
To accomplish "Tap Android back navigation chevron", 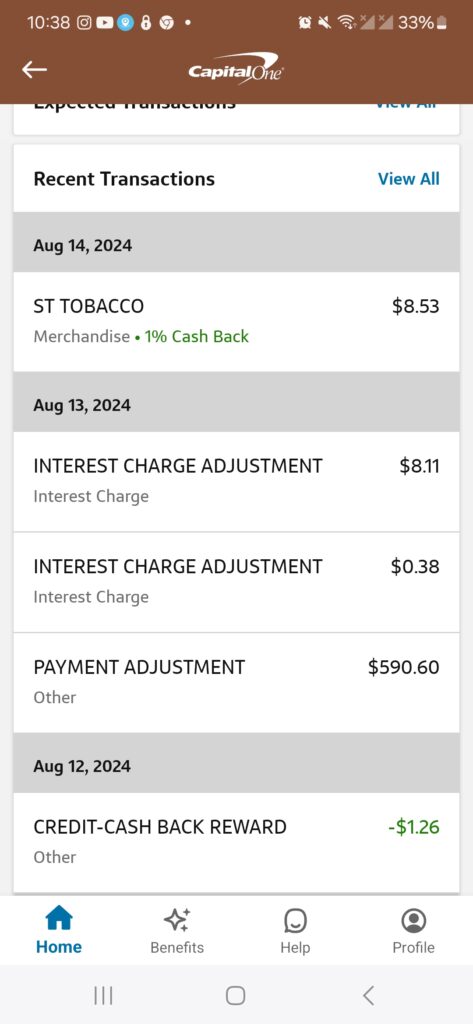I will click(x=368, y=995).
